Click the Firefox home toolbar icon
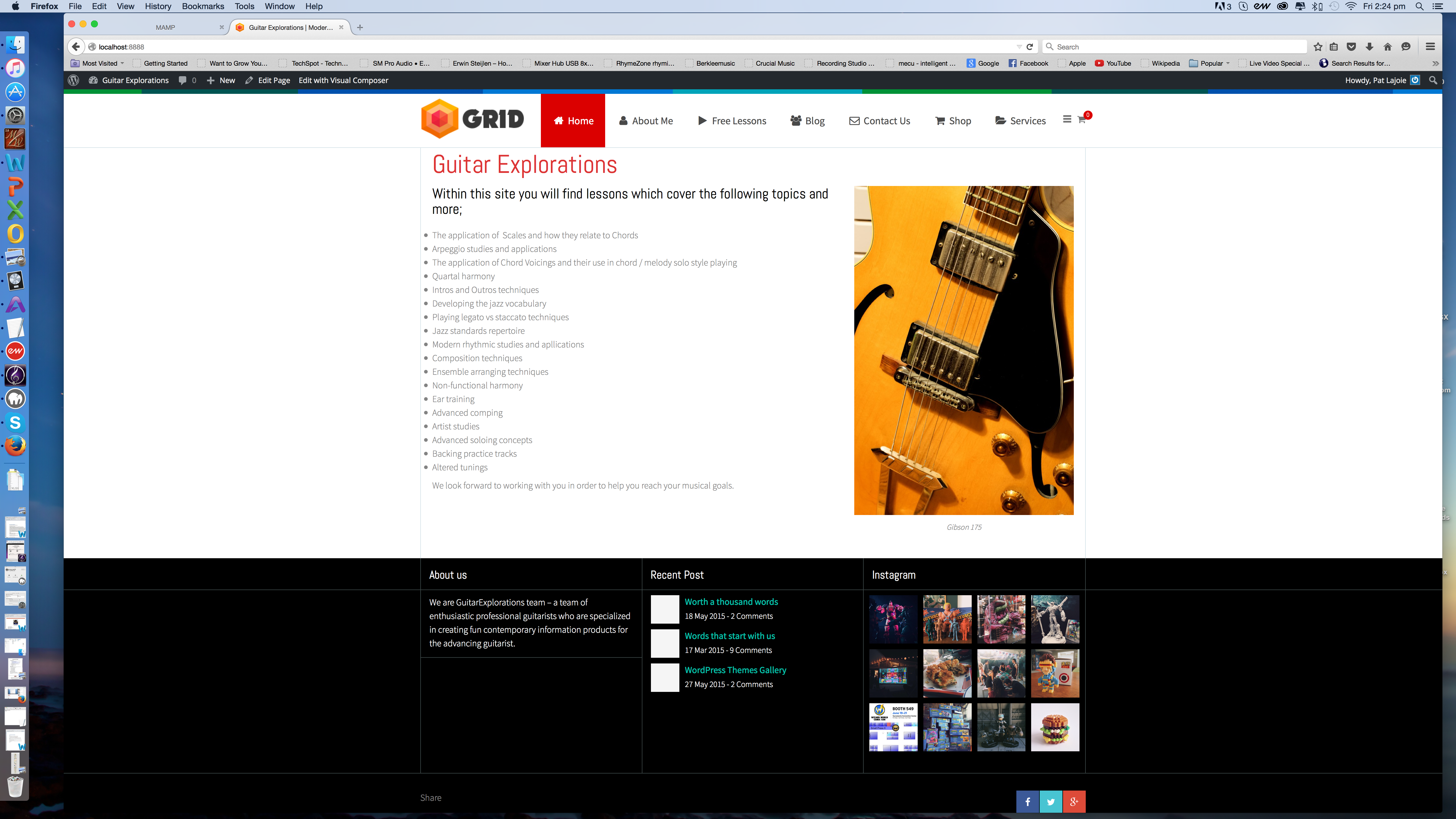Viewport: 1456px width, 819px height. pos(1388,47)
